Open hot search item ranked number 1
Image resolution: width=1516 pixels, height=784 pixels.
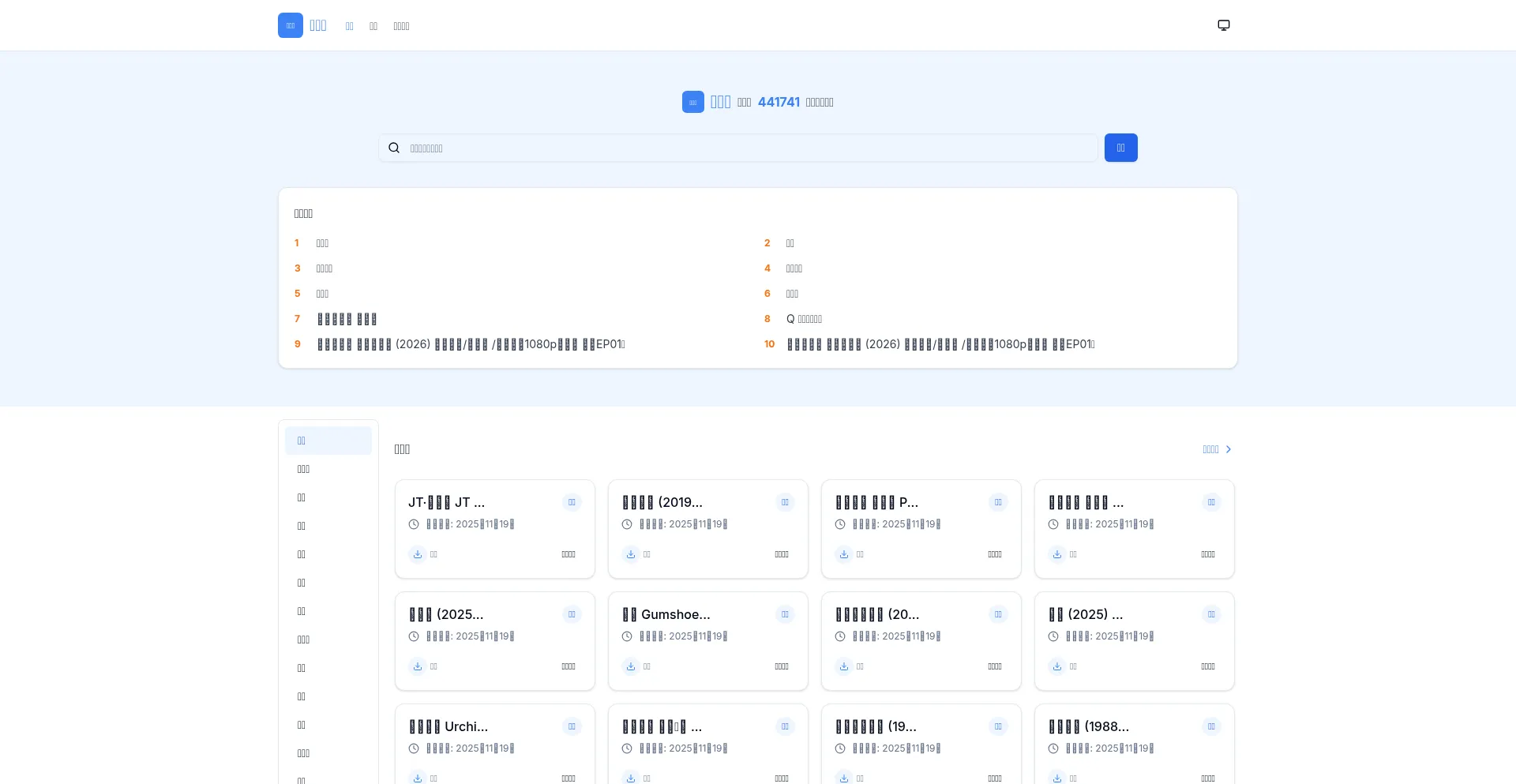pyautogui.click(x=322, y=243)
